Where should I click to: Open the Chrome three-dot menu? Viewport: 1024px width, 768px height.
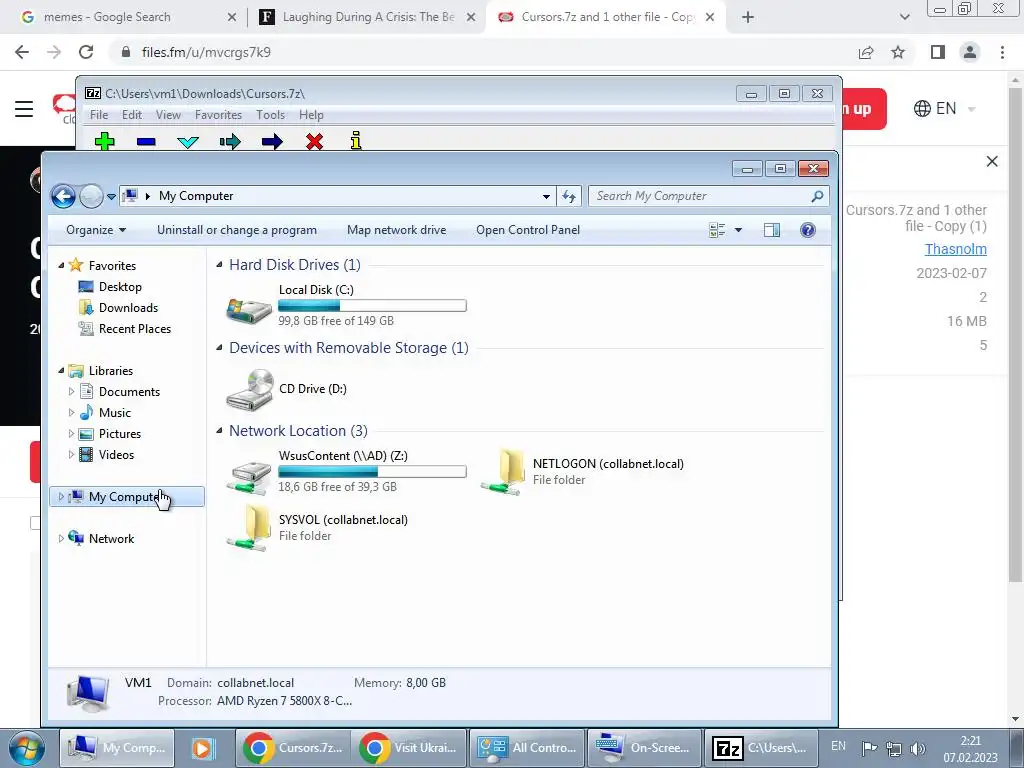tap(1002, 52)
